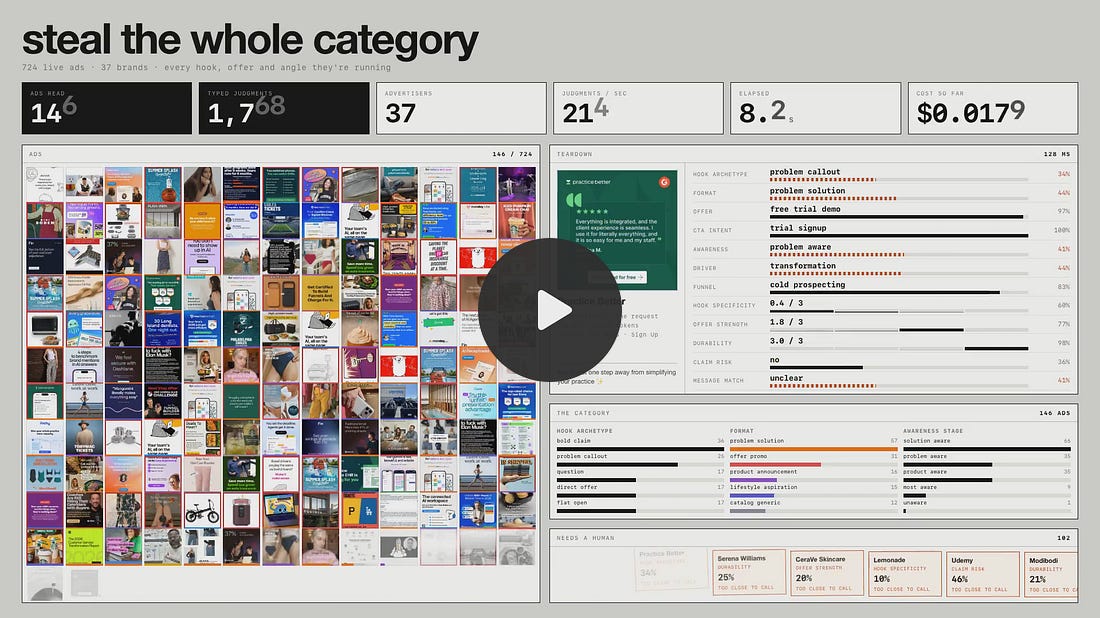Click the Hook Specificity score "0.4 / 3"
This screenshot has width=1100, height=618.
[x=786, y=303]
